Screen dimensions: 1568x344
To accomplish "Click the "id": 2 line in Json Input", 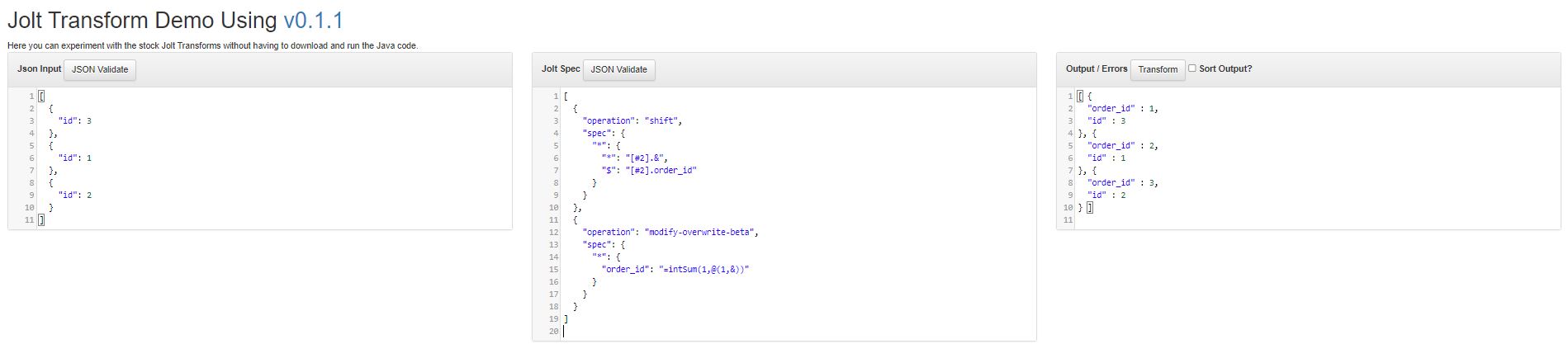I will pyautogui.click(x=74, y=195).
